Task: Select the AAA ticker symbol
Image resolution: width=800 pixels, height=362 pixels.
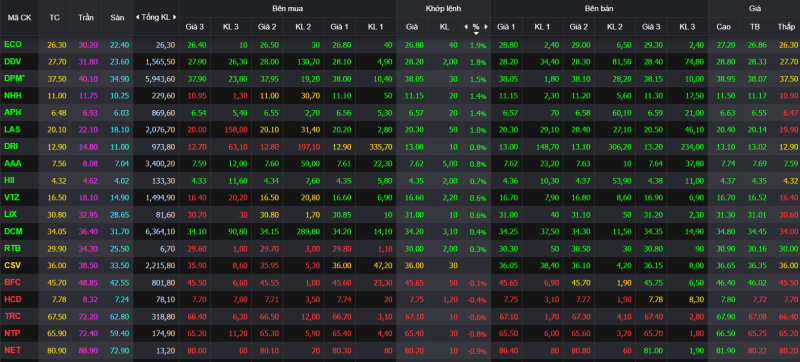Action: pyautogui.click(x=12, y=163)
